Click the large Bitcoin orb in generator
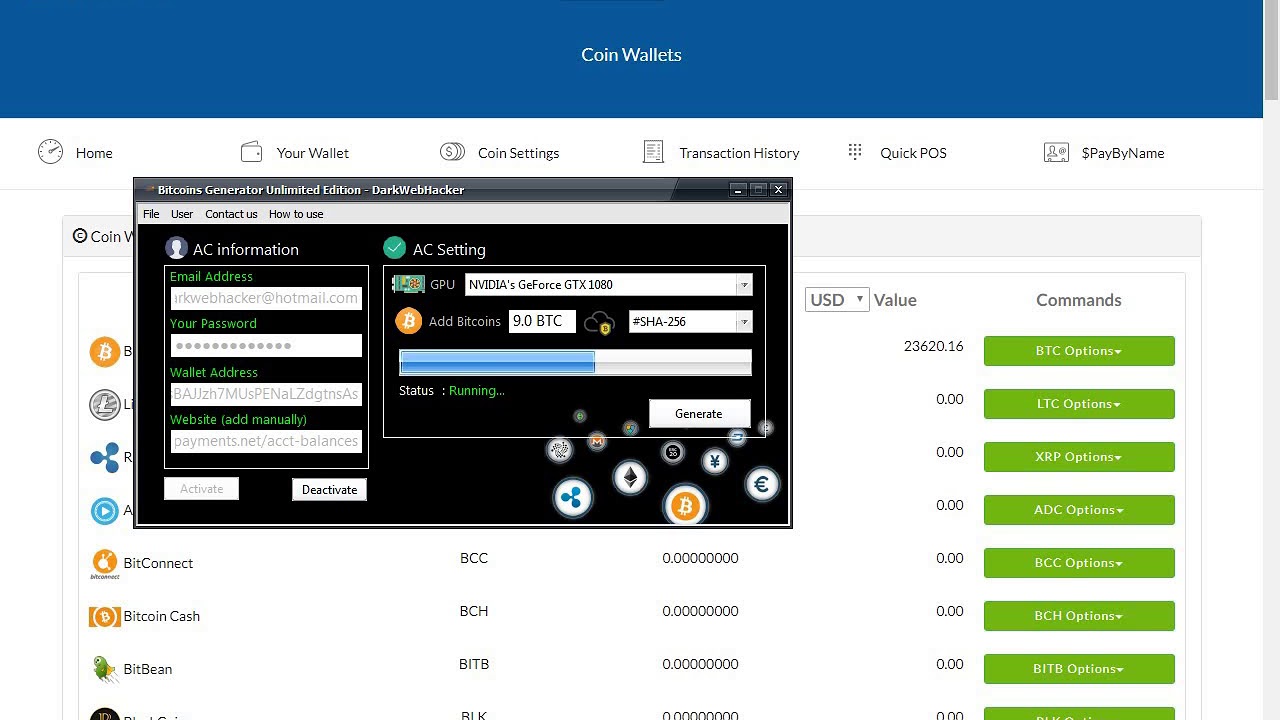The image size is (1280, 720). click(x=685, y=506)
